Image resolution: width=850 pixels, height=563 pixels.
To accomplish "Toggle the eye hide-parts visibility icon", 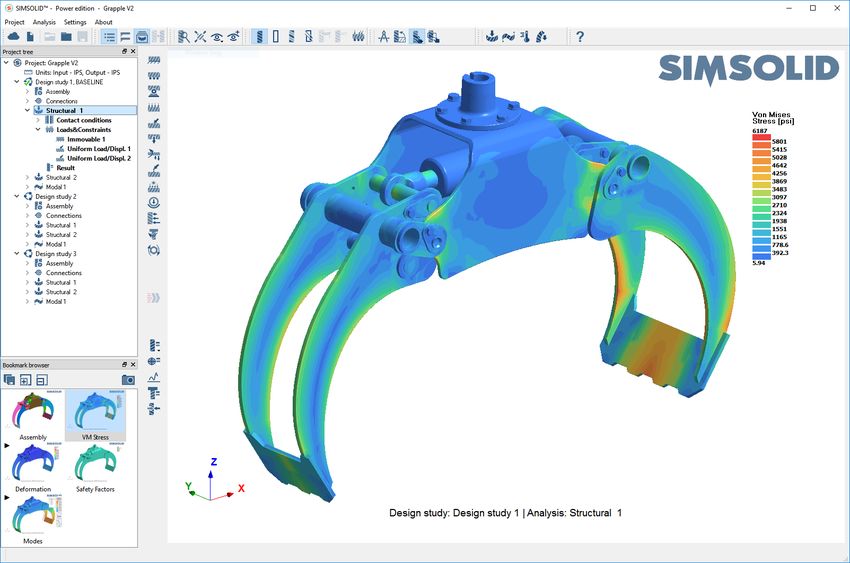I will 217,36.
